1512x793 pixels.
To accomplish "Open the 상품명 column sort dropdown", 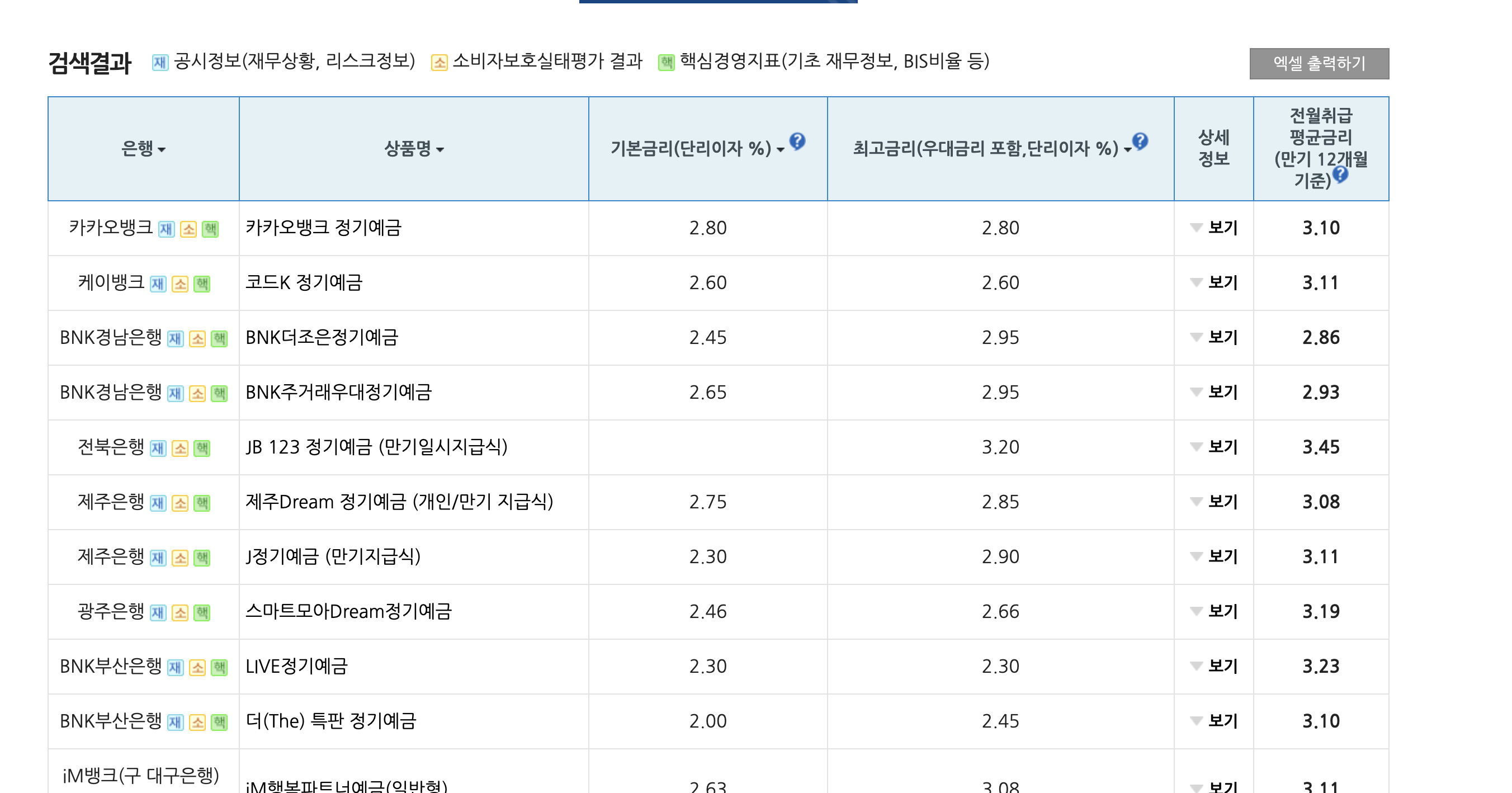I will pyautogui.click(x=441, y=150).
